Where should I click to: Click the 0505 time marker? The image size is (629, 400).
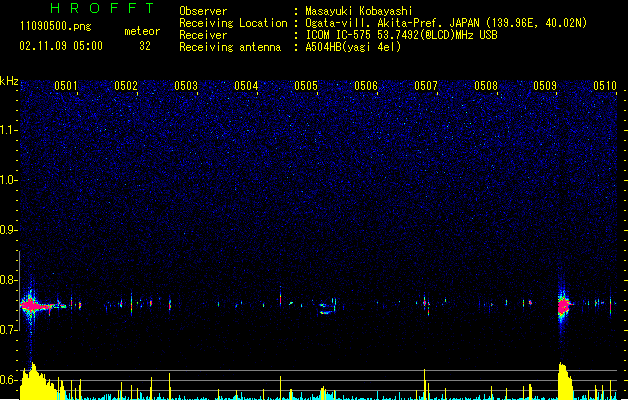tap(306, 85)
